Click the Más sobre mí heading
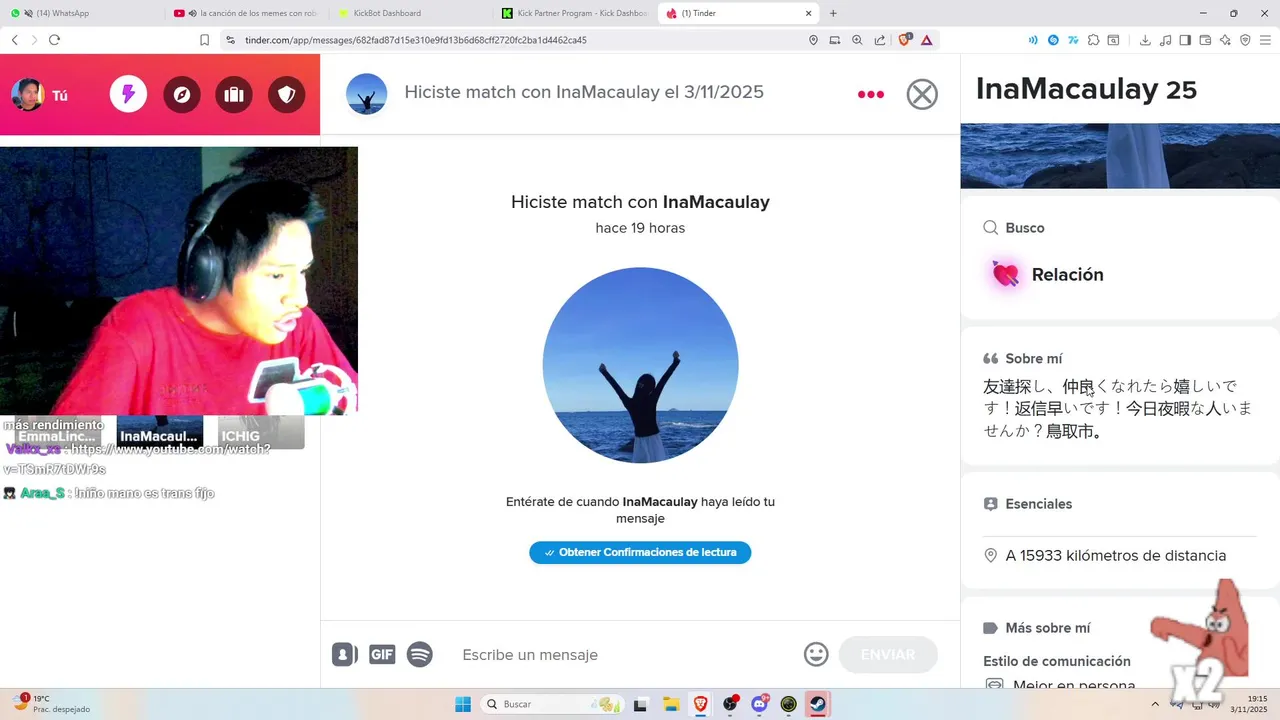This screenshot has height=720, width=1280. pyautogui.click(x=1048, y=628)
